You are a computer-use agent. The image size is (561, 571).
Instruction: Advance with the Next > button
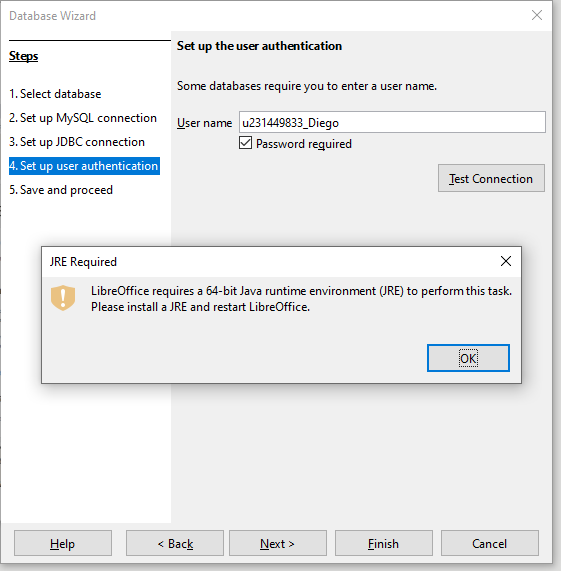(x=278, y=543)
